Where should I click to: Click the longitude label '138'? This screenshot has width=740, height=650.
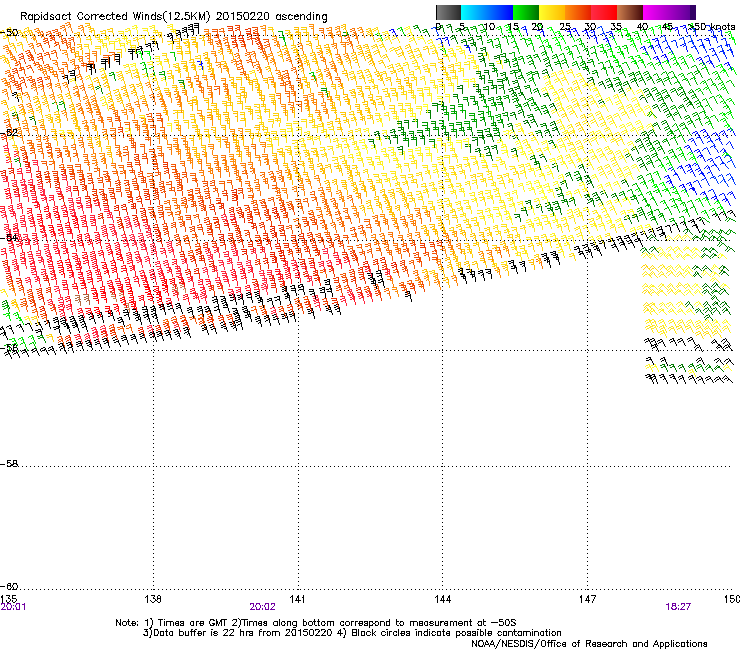tap(153, 599)
